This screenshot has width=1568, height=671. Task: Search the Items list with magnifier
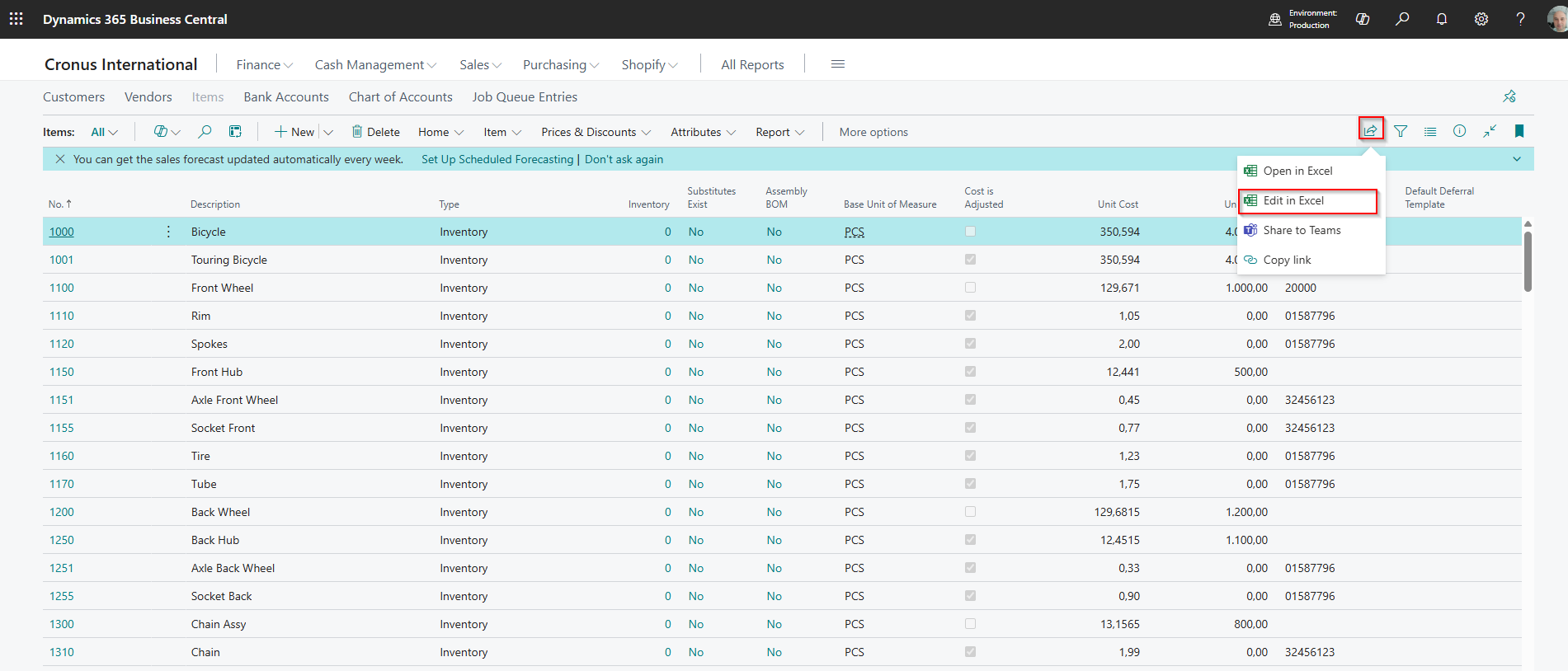pos(205,131)
